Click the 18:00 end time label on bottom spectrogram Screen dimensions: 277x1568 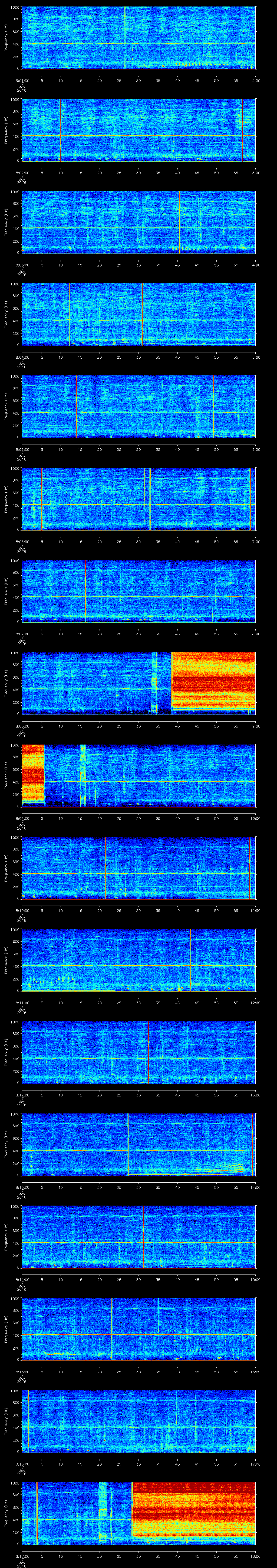pyautogui.click(x=256, y=1557)
